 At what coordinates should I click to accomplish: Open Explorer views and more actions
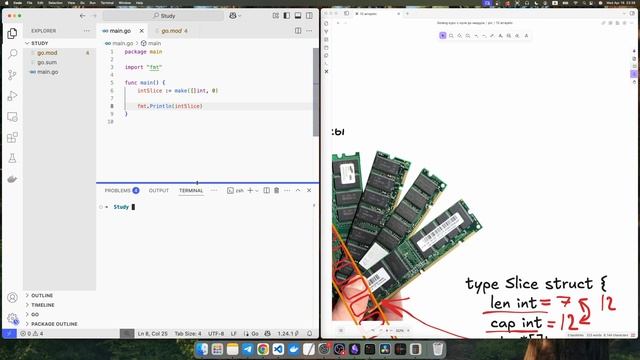(87, 31)
